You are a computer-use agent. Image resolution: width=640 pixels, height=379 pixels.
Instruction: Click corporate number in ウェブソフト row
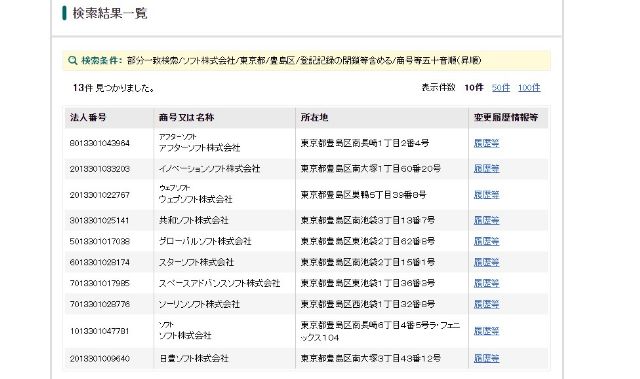pos(100,195)
